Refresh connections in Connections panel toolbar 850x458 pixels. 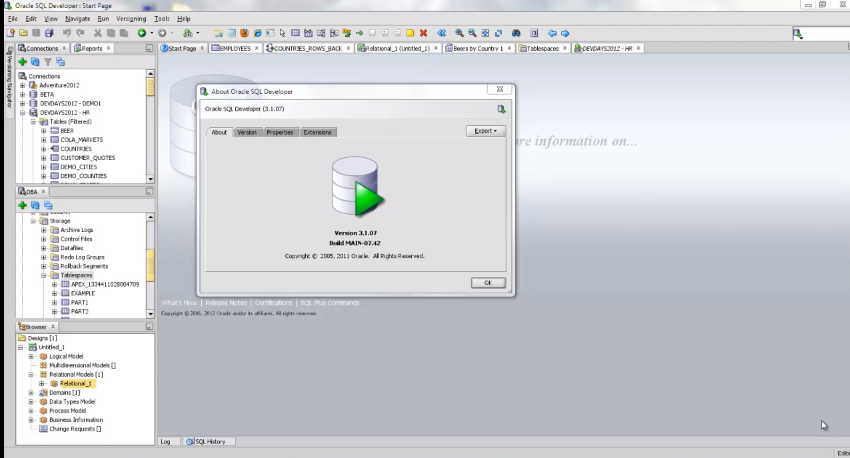point(35,62)
